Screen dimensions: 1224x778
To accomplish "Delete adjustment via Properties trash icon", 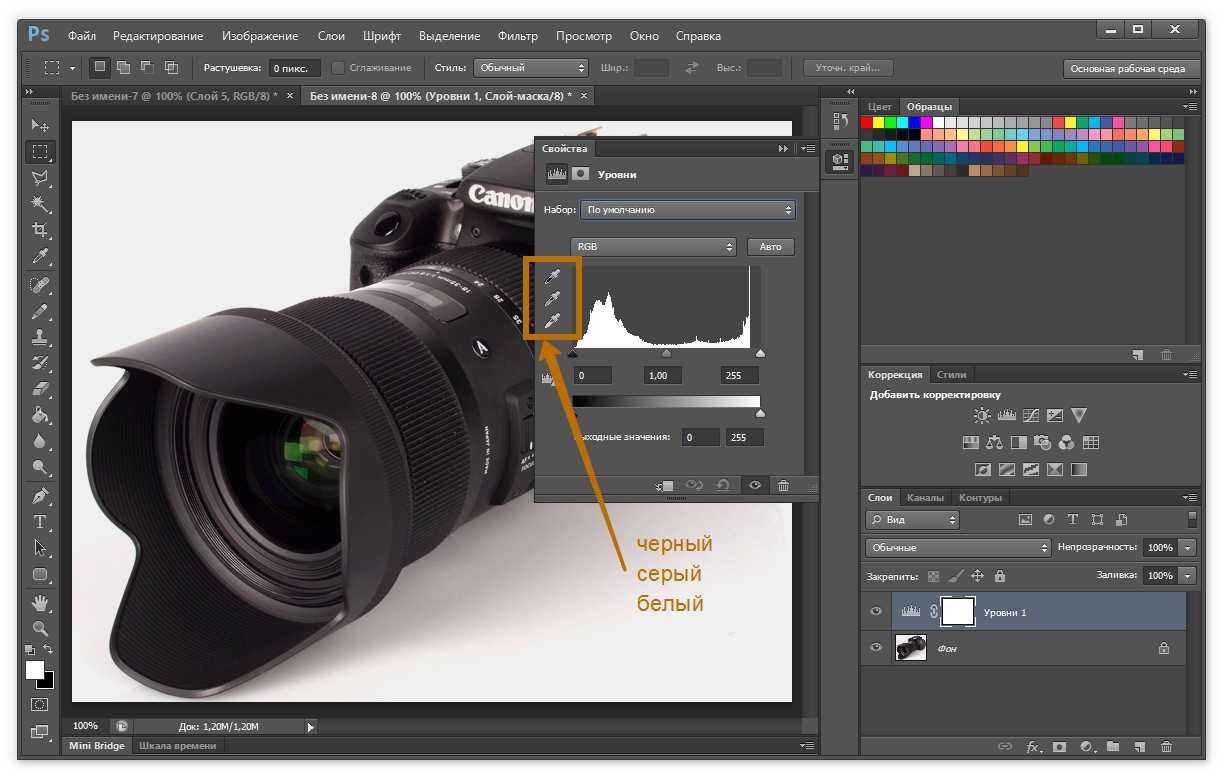I will coord(783,486).
